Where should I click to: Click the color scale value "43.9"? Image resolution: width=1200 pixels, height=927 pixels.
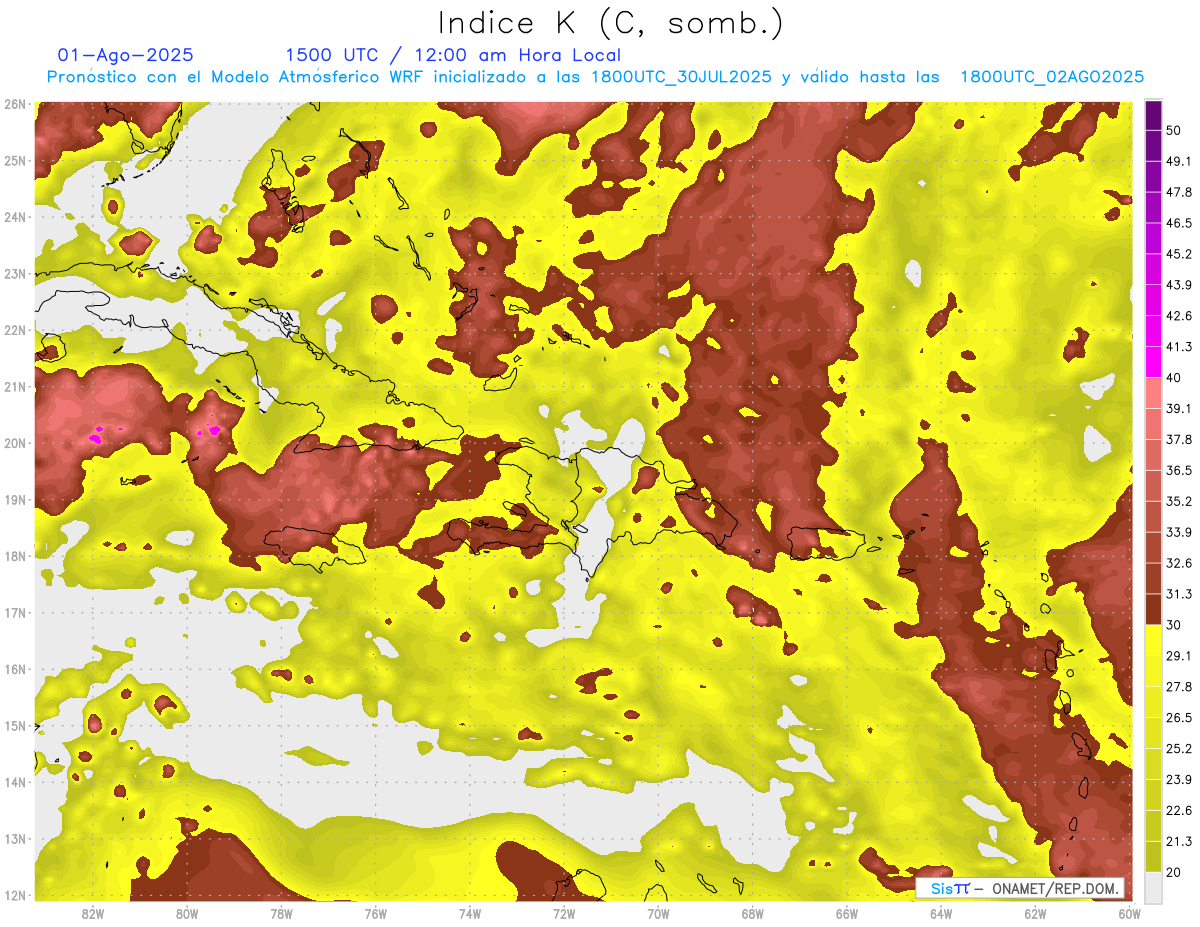point(1178,285)
